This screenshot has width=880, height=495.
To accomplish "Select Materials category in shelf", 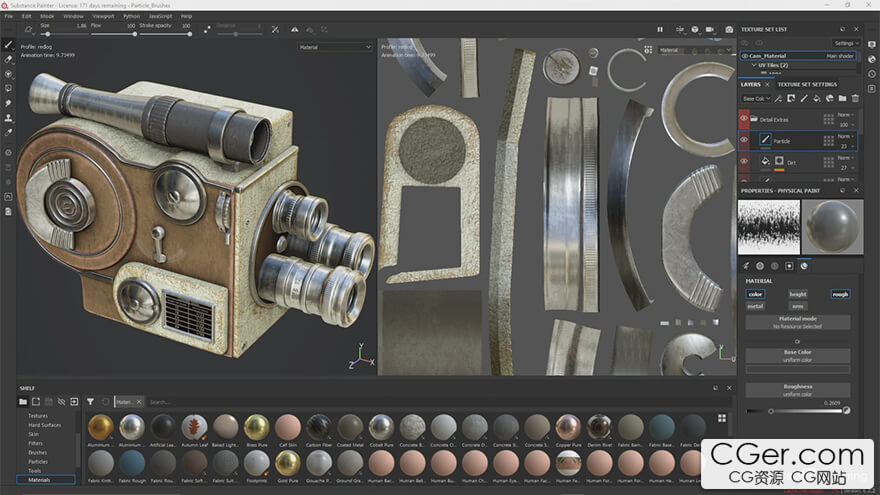I will tap(45, 480).
